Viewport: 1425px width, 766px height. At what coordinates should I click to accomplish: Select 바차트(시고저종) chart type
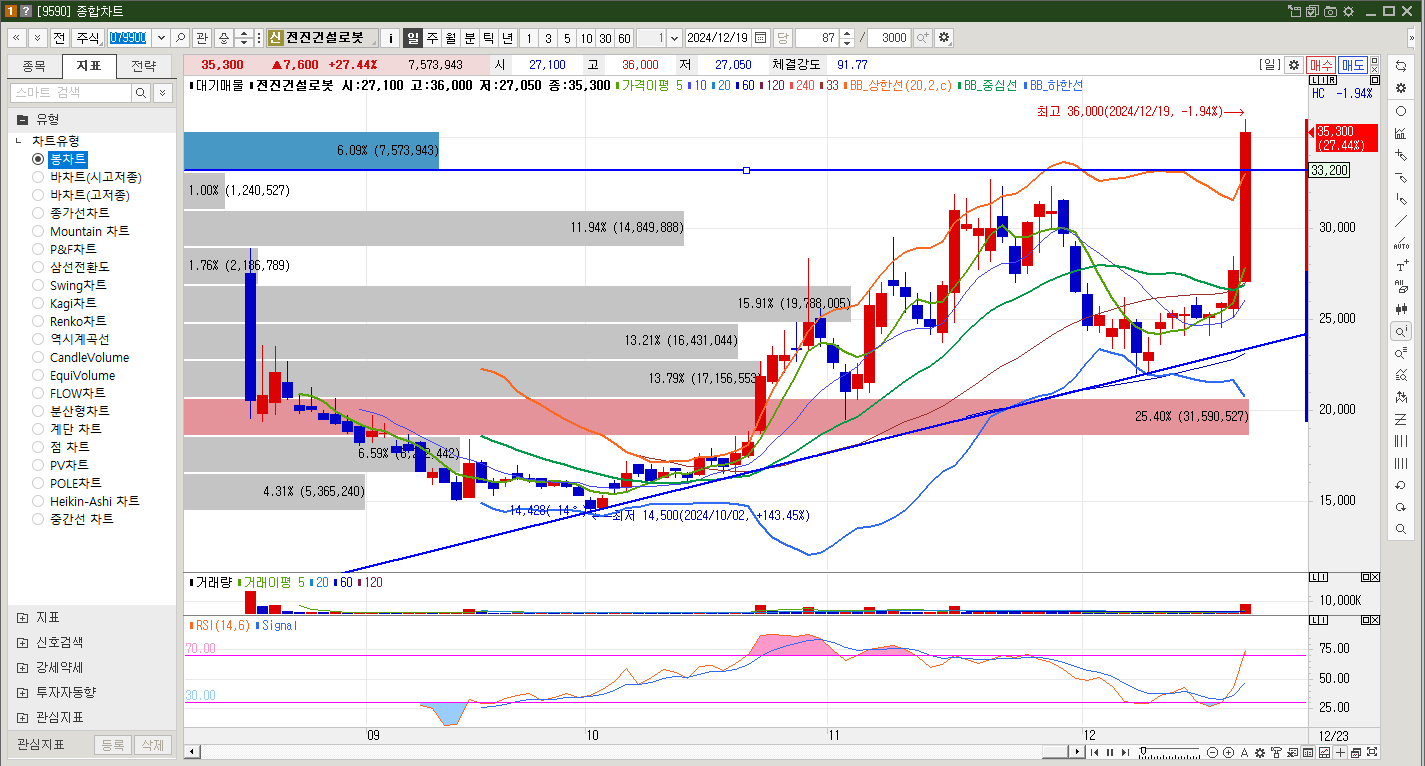(x=96, y=177)
